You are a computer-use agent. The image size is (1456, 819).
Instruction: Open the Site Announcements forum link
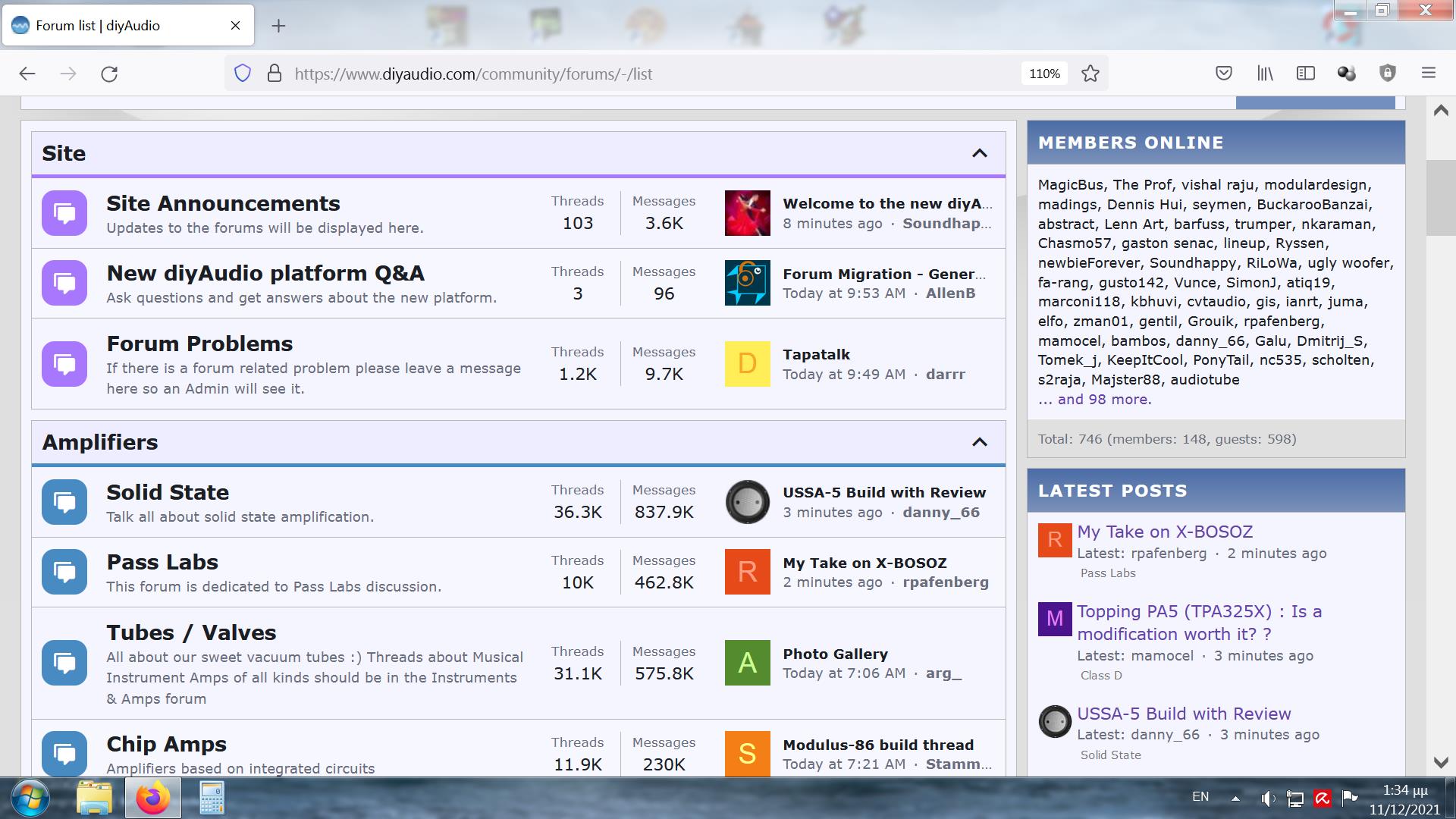point(223,203)
